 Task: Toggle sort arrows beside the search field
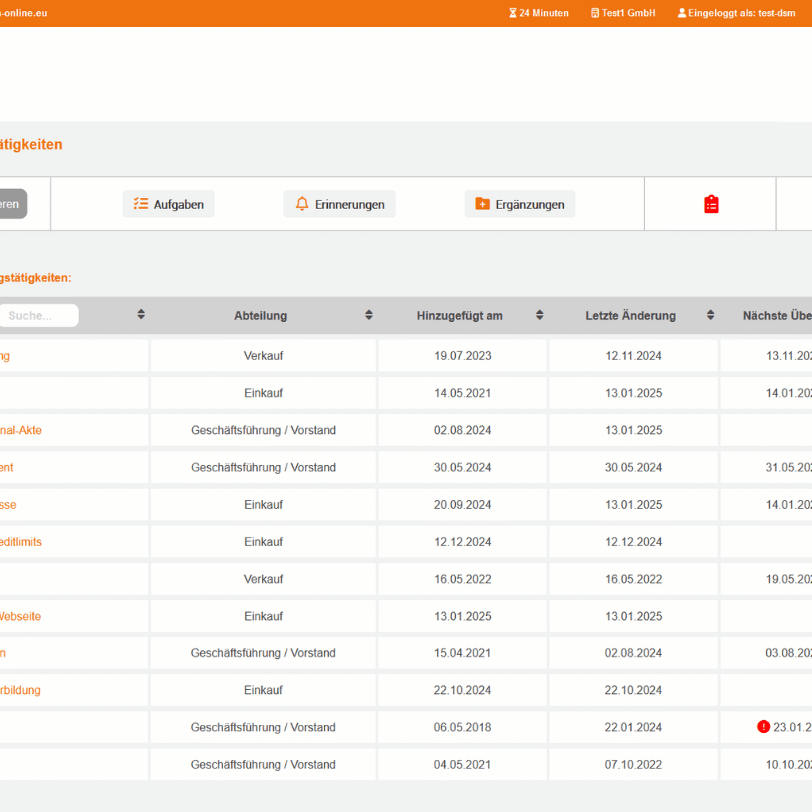click(141, 315)
